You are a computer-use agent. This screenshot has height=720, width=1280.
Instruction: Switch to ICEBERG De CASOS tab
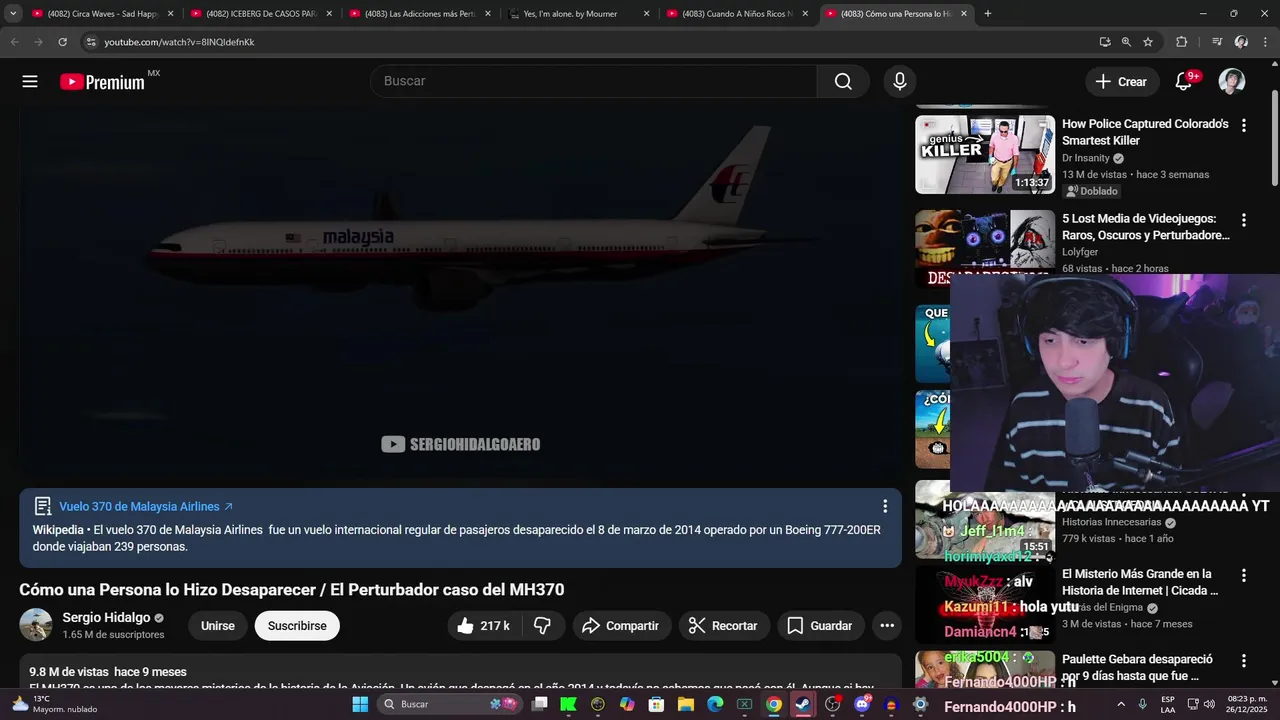pos(261,14)
